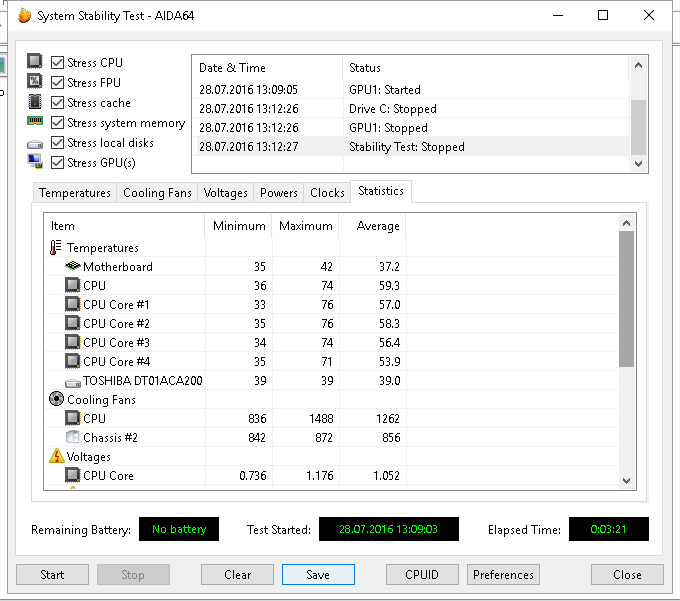Viewport: 680px width, 601px height.
Task: Click the Close button at bottom right
Action: (x=627, y=575)
